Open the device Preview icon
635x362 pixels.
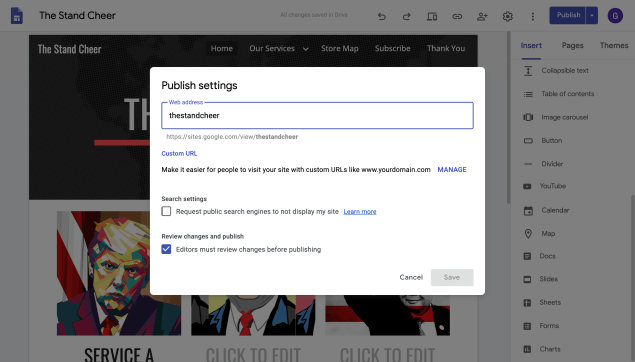click(x=432, y=16)
